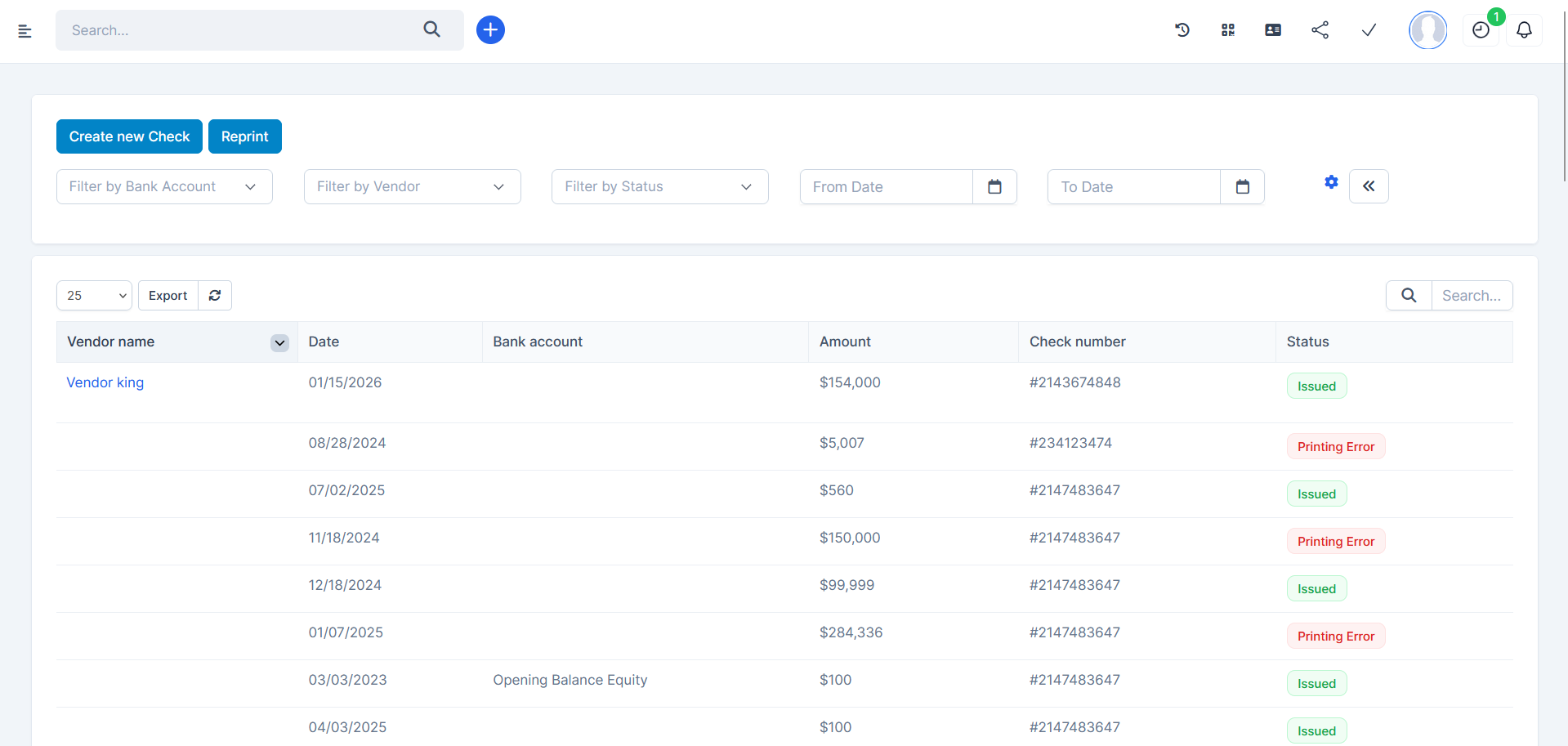Click the Reprint button
Image resolution: width=1568 pixels, height=746 pixels.
click(244, 136)
